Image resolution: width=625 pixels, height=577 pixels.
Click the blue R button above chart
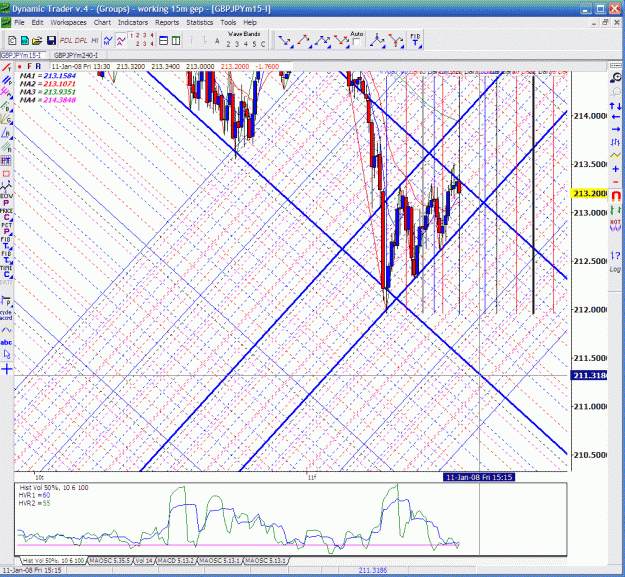click(x=38, y=66)
